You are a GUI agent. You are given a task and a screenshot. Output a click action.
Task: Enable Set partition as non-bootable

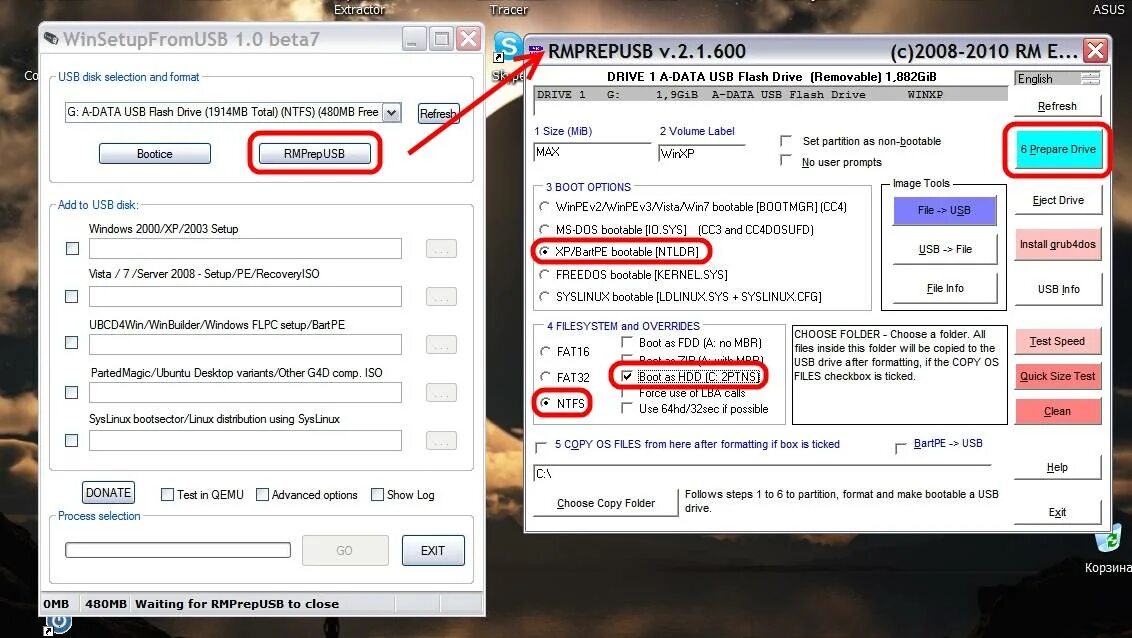coord(787,141)
